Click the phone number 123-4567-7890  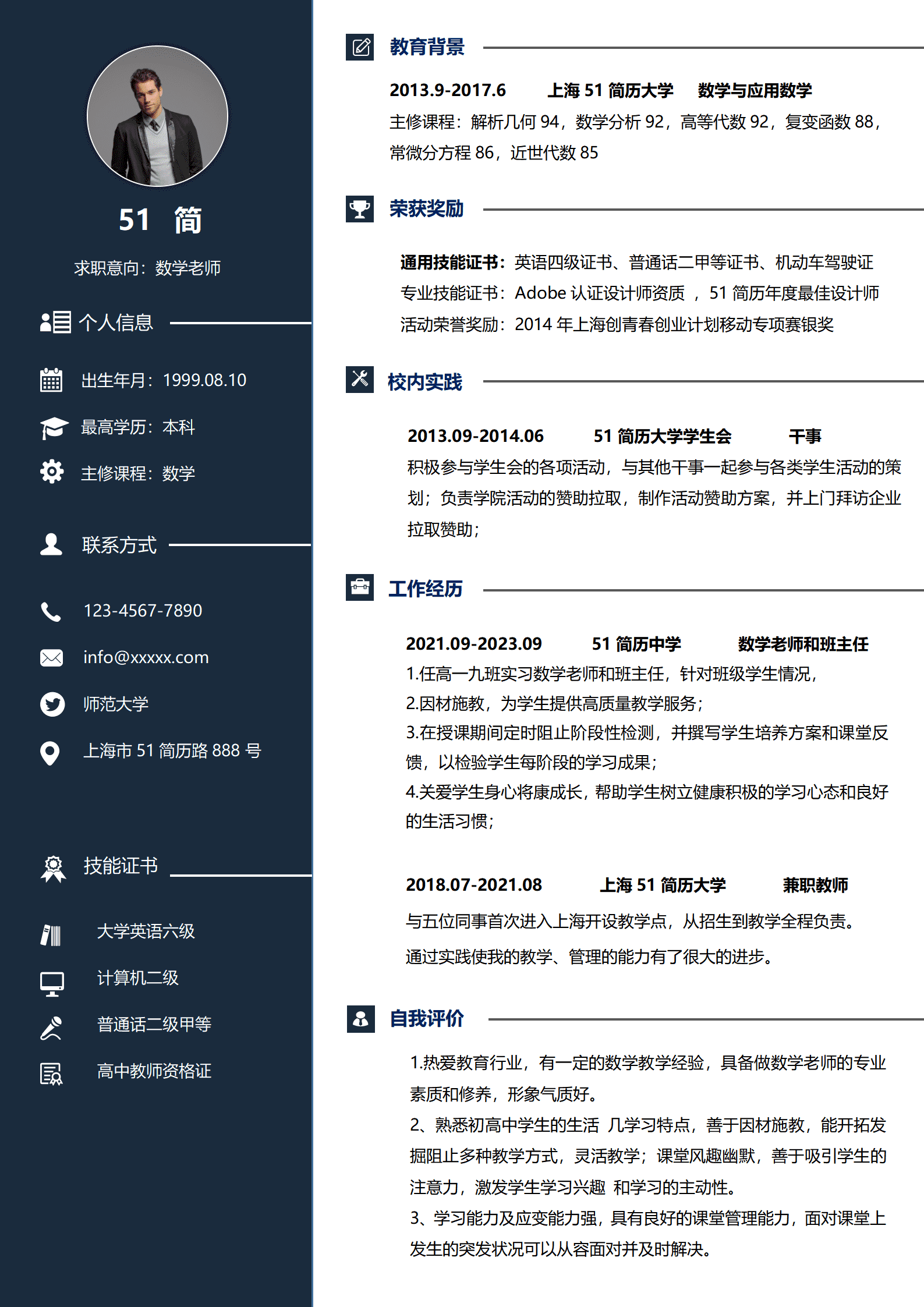[x=143, y=611]
